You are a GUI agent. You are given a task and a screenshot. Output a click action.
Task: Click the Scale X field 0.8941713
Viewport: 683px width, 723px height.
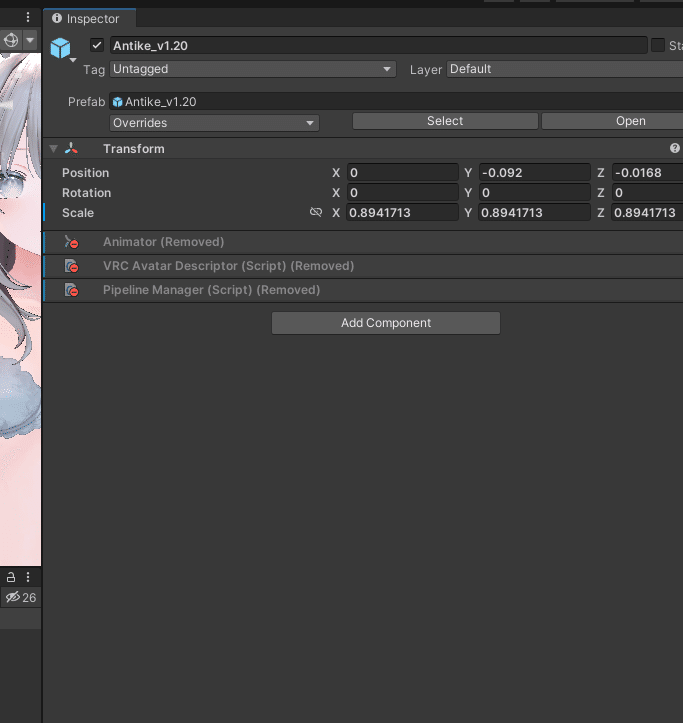coord(403,213)
